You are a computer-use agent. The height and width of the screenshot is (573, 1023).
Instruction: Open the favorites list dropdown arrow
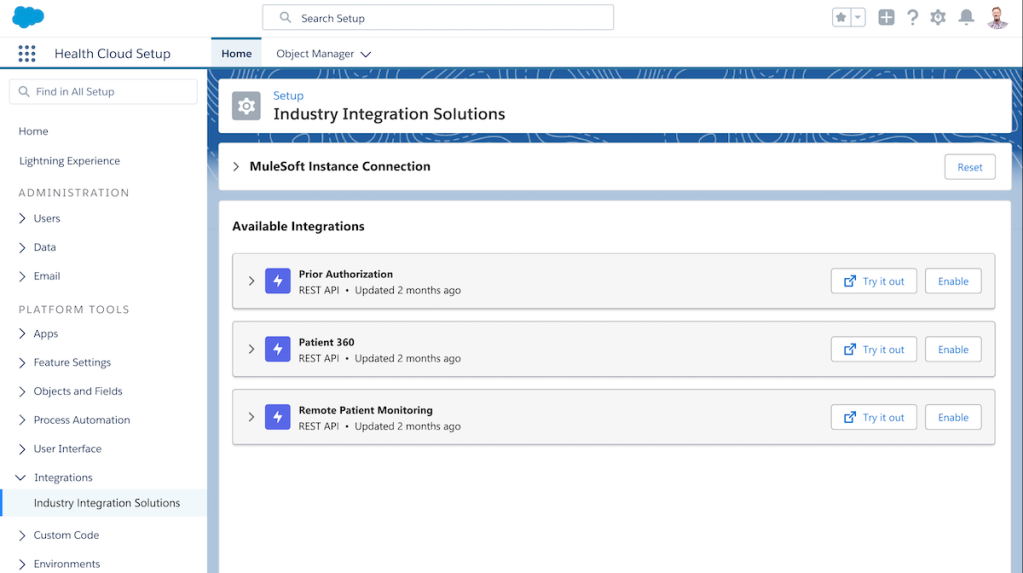coord(858,18)
